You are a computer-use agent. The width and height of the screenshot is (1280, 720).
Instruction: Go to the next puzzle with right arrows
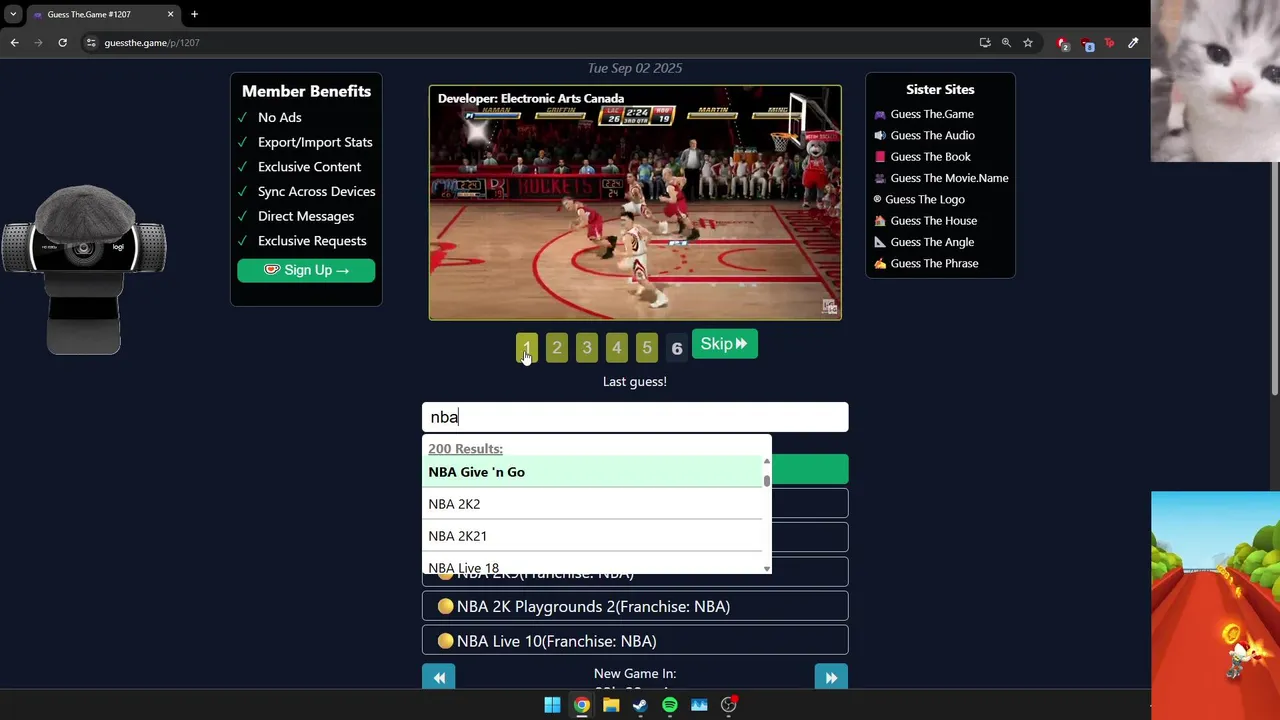coord(831,678)
